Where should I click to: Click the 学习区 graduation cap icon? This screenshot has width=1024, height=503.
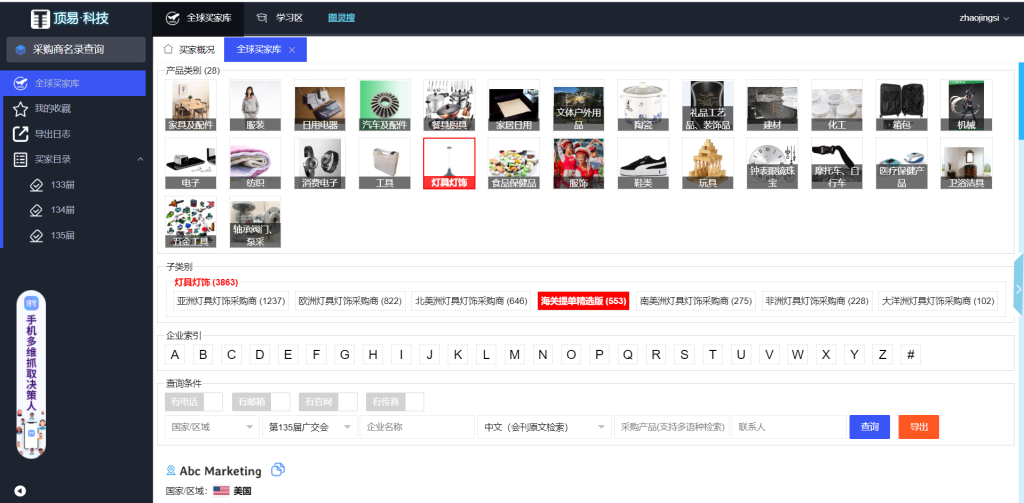[x=262, y=18]
